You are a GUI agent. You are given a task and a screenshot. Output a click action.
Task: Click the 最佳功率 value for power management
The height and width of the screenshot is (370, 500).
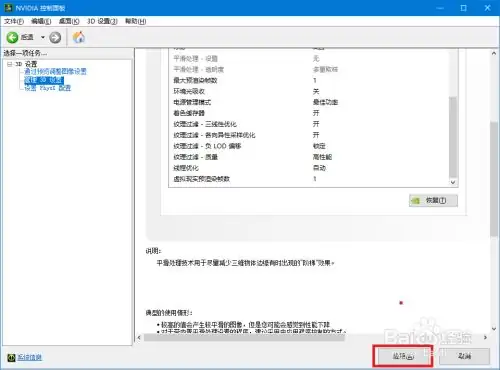(x=325, y=102)
